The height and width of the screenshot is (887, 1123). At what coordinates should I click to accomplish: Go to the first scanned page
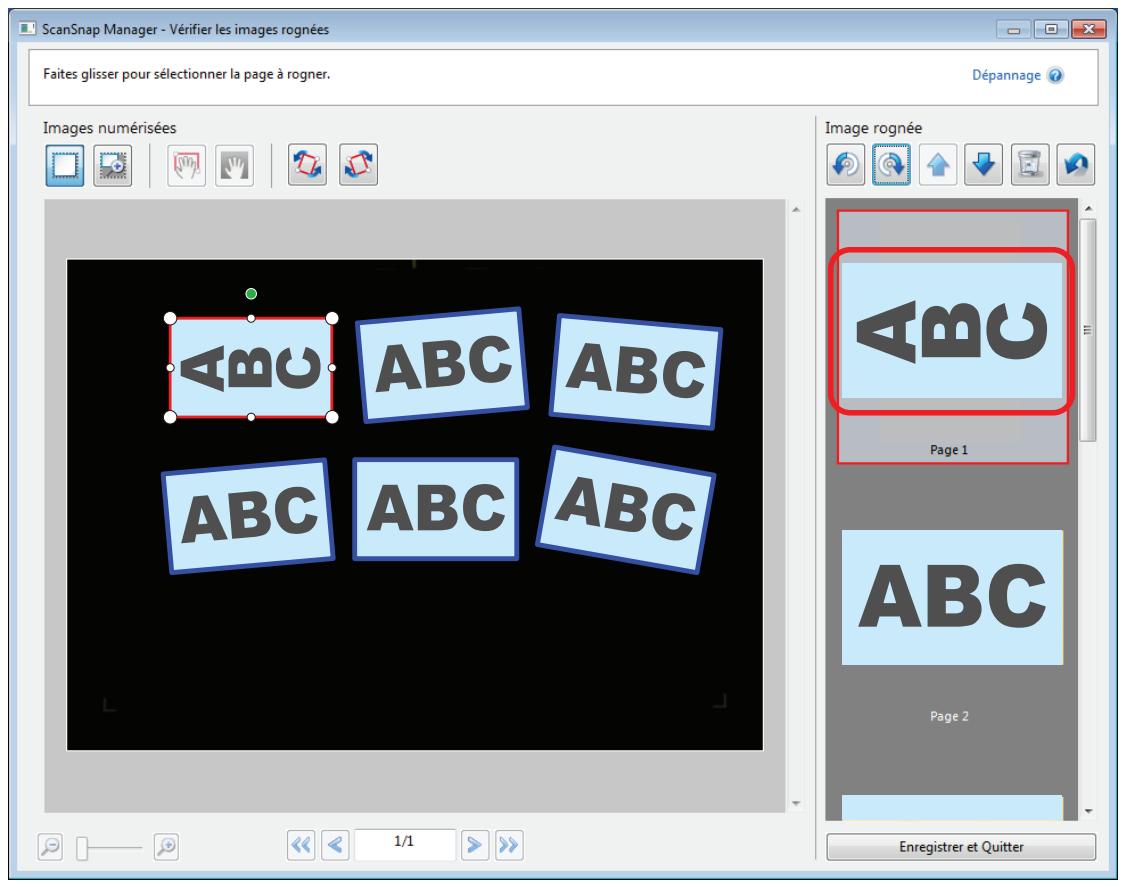click(x=301, y=845)
